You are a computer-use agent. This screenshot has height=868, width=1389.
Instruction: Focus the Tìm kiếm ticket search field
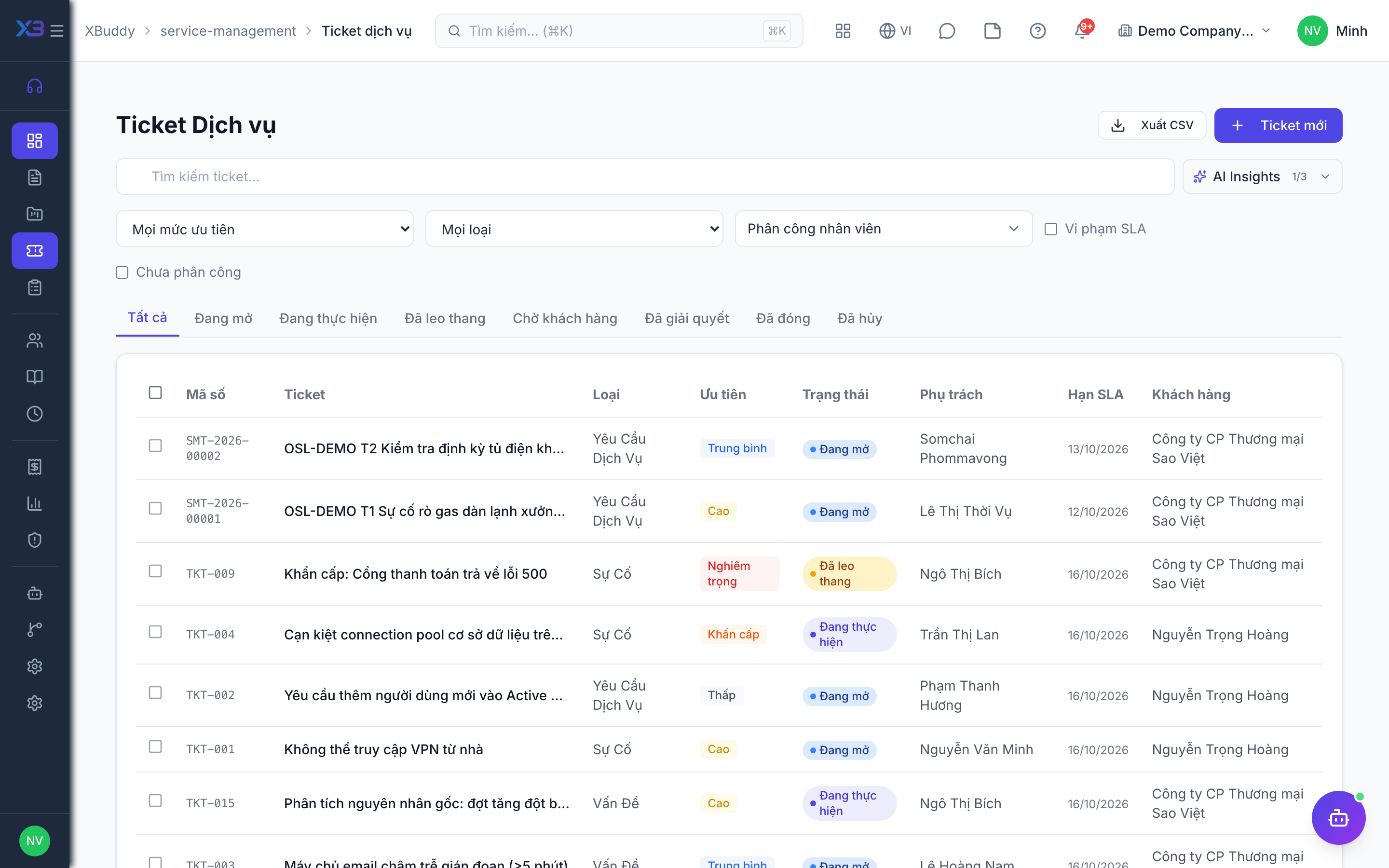(644, 177)
